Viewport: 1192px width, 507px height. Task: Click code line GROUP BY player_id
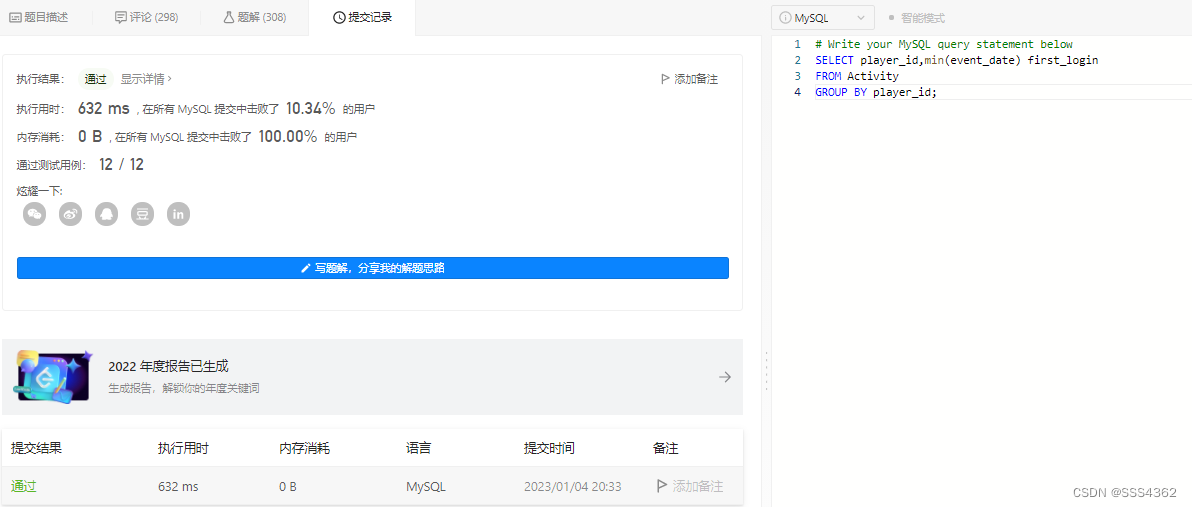(877, 92)
